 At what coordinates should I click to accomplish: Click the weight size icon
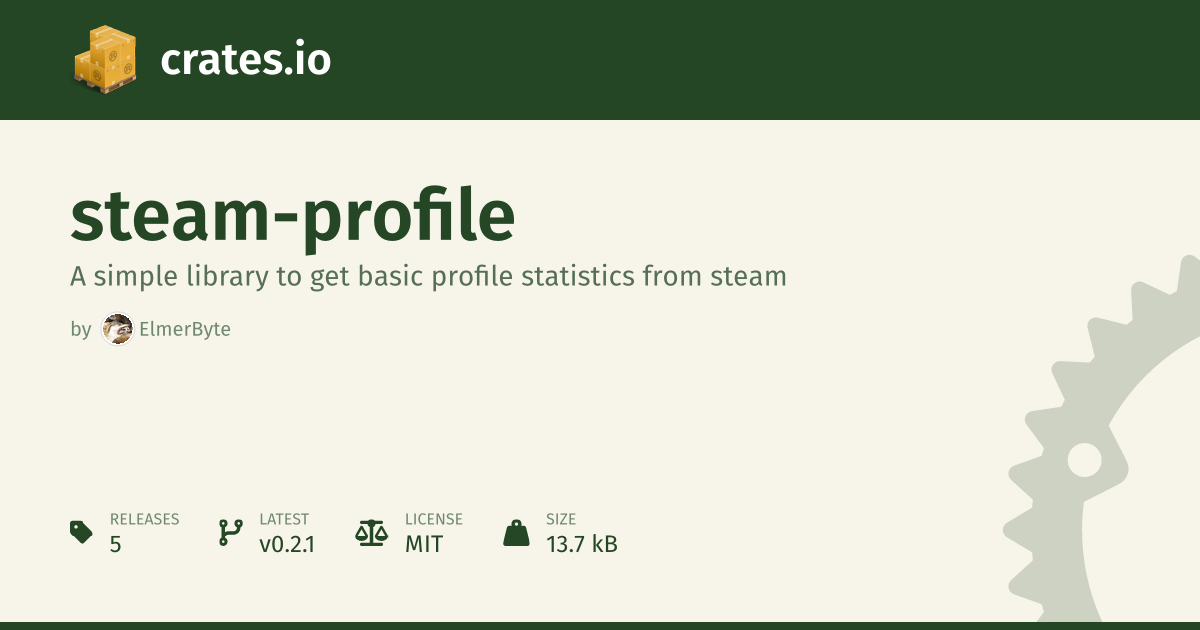click(516, 532)
